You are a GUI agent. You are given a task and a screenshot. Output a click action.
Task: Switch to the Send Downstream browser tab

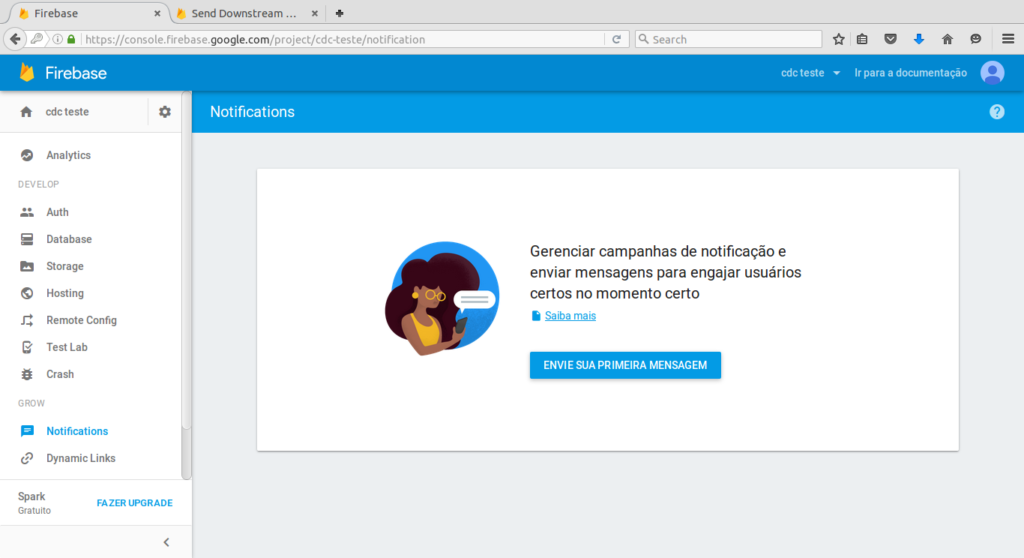(x=247, y=13)
